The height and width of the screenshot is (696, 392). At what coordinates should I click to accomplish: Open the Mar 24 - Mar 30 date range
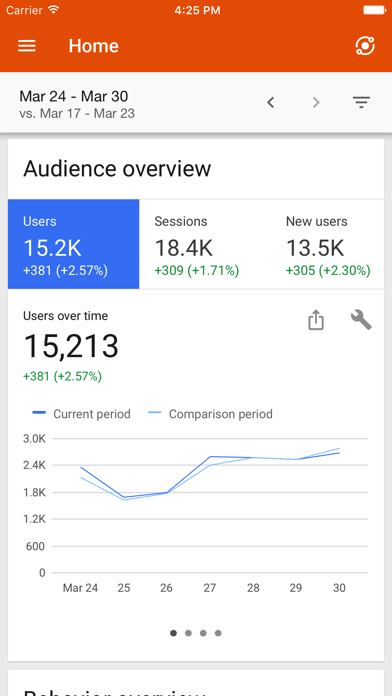tap(74, 96)
